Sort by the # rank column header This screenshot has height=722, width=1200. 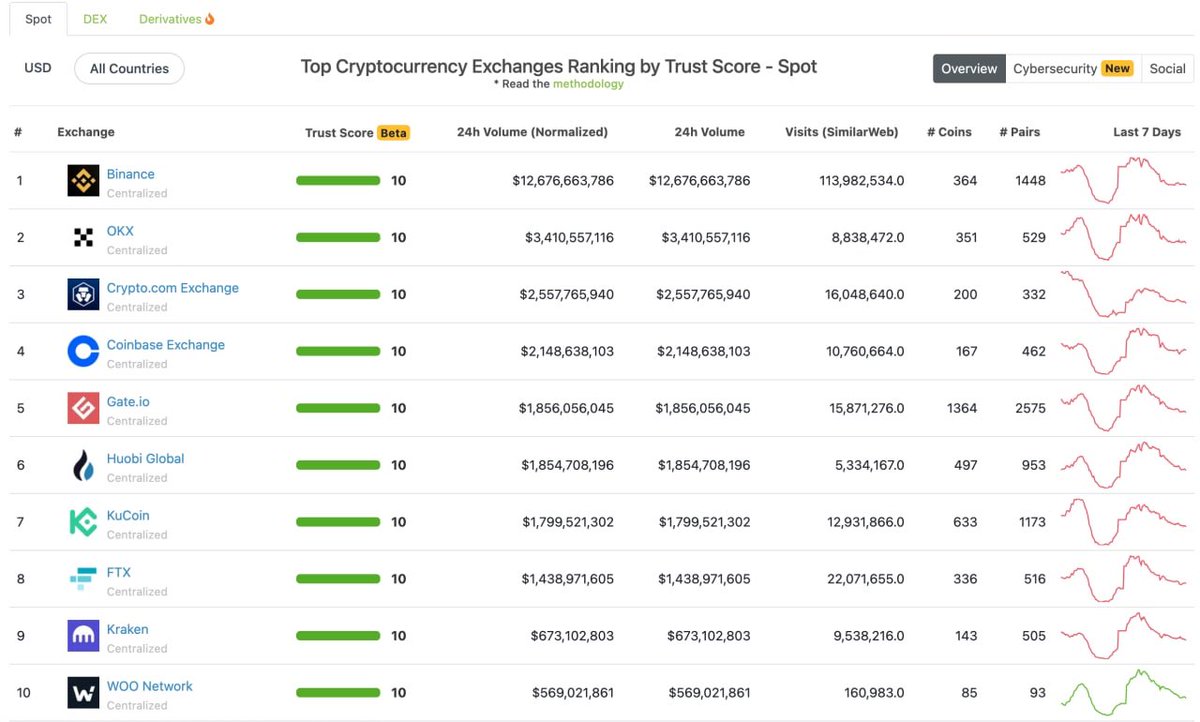pos(18,132)
